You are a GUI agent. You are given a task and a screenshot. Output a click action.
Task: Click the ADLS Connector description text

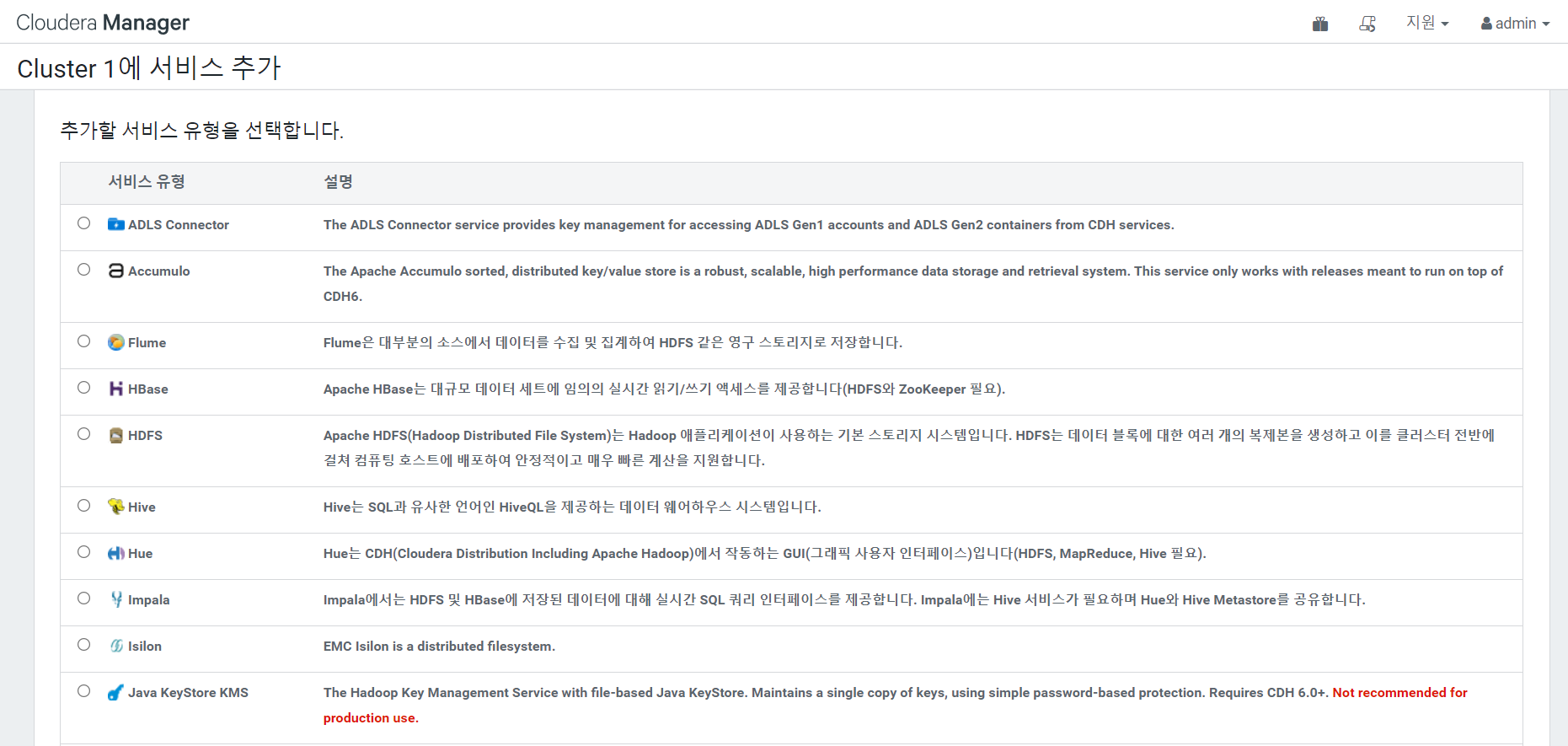[x=749, y=224]
